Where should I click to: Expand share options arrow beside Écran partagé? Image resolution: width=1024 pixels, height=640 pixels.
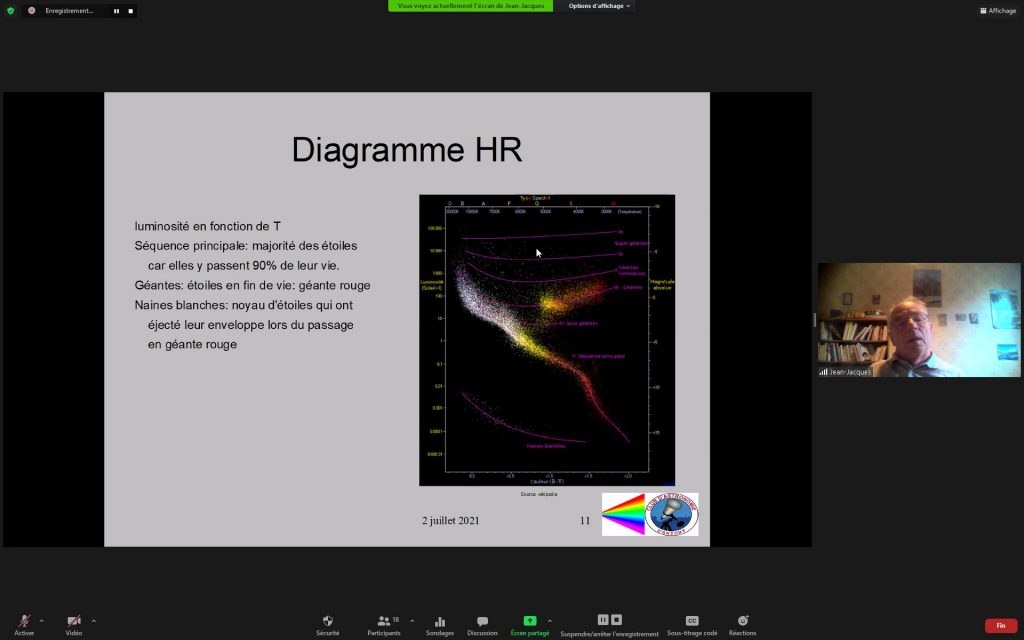[549, 621]
